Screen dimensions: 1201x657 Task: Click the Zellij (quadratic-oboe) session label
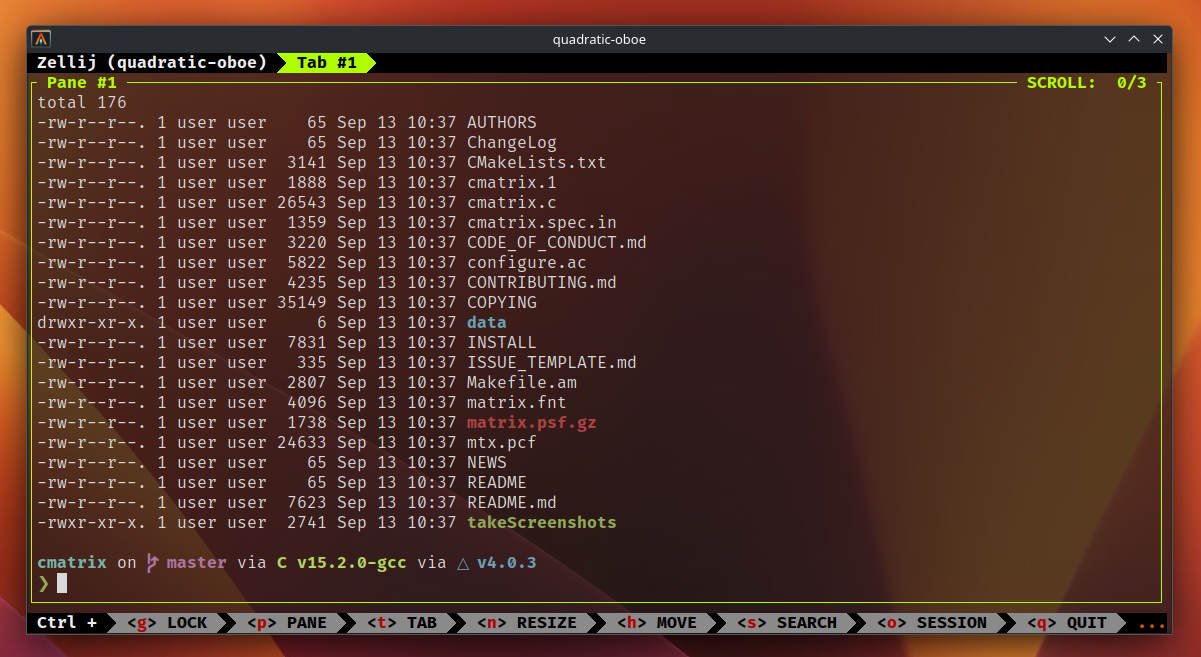(152, 63)
